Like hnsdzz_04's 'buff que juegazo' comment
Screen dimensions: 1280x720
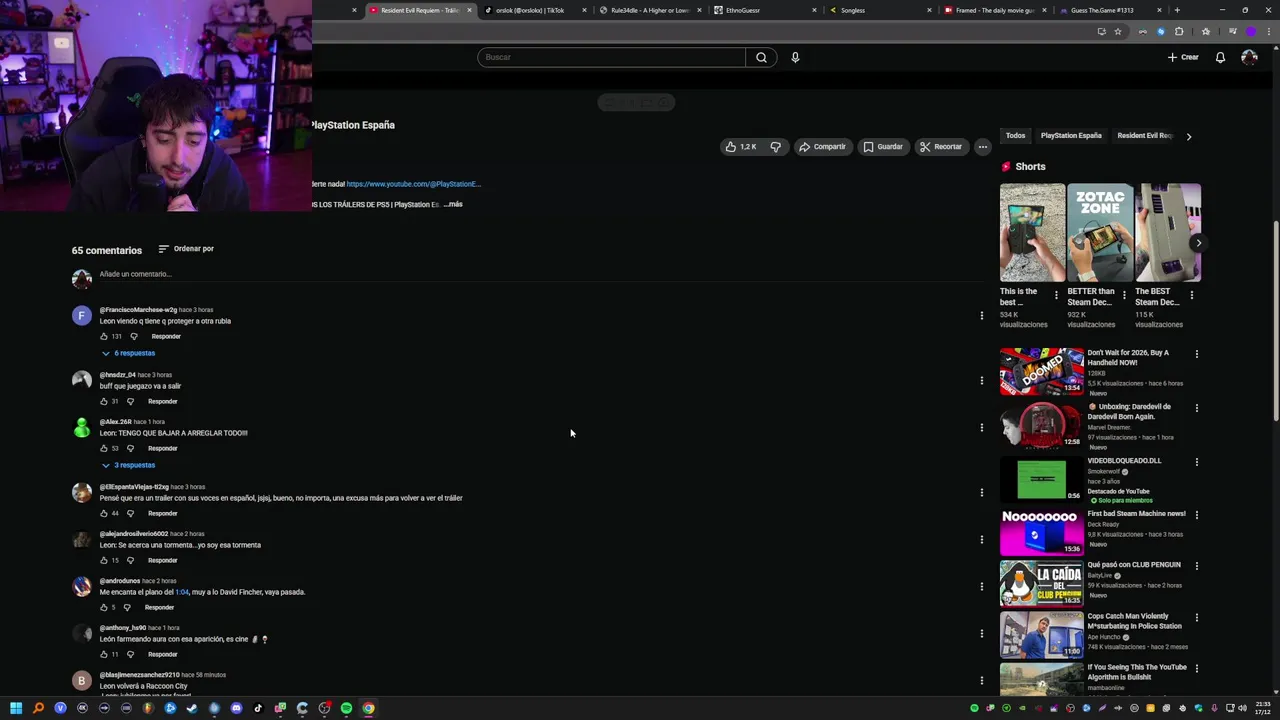pyautogui.click(x=103, y=401)
